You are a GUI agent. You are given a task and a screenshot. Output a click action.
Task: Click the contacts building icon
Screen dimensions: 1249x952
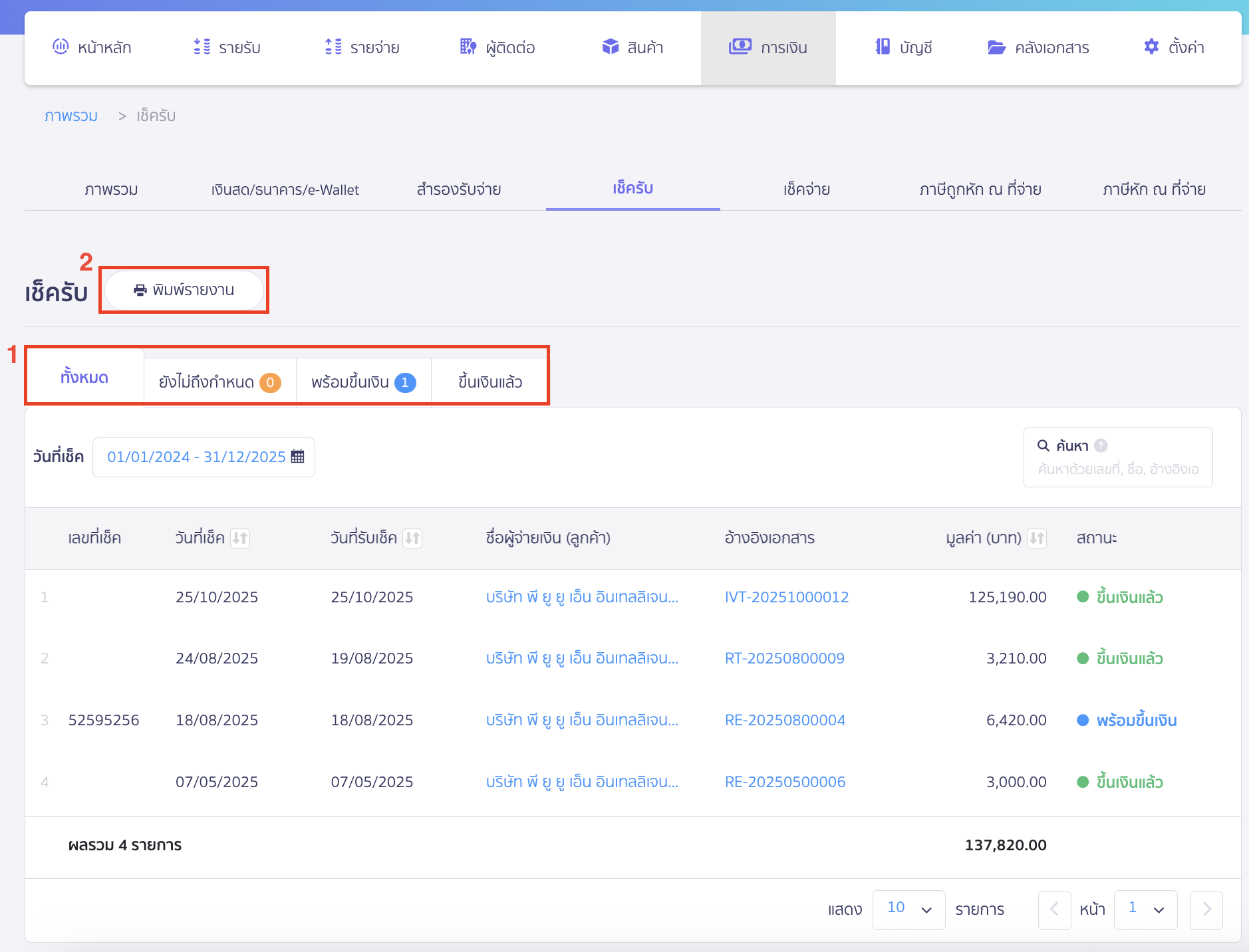click(x=468, y=47)
